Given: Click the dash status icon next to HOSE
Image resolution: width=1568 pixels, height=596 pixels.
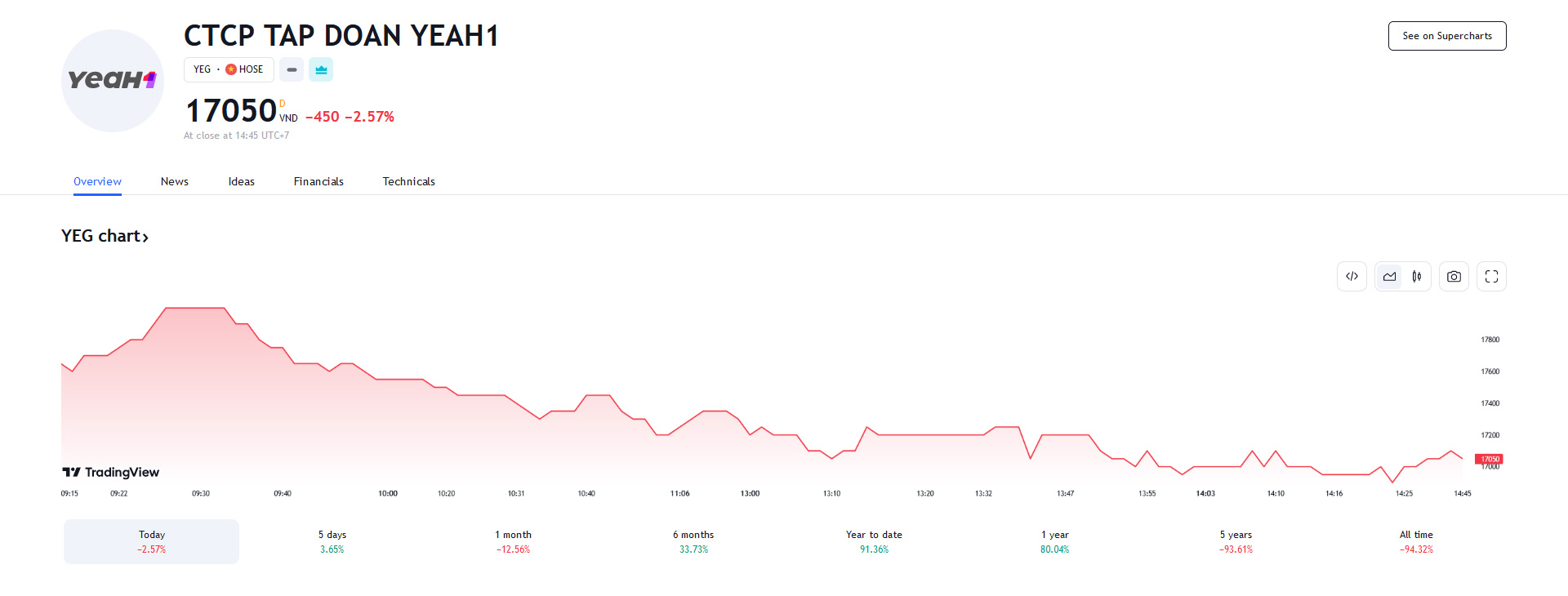Looking at the screenshot, I should click(292, 69).
